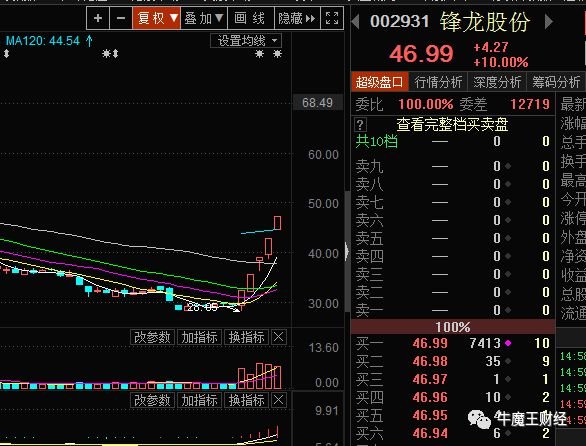Click the latest candlestick on chart
586x446 pixels.
point(277,223)
